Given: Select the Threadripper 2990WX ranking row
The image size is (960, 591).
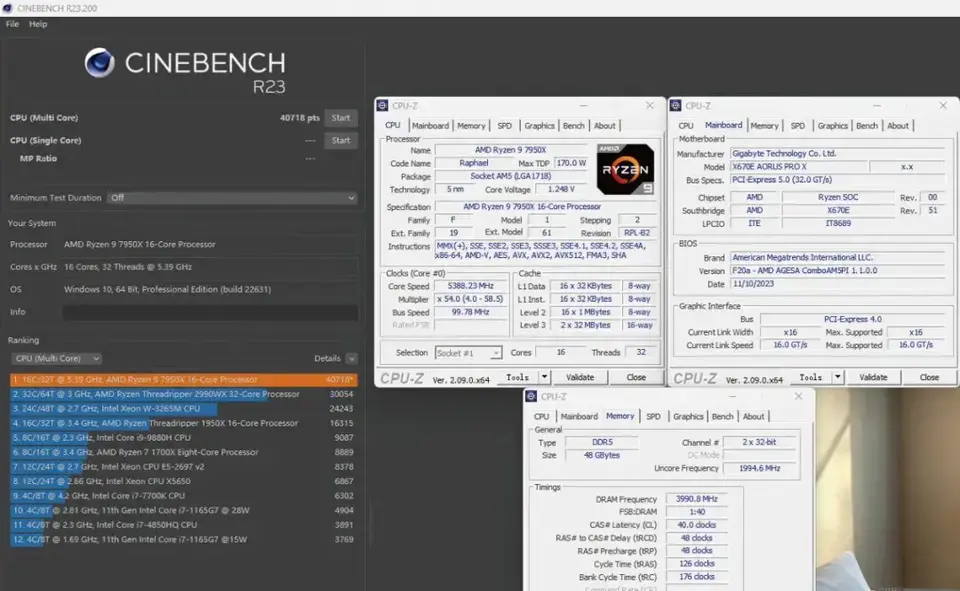Looking at the screenshot, I should (184, 394).
